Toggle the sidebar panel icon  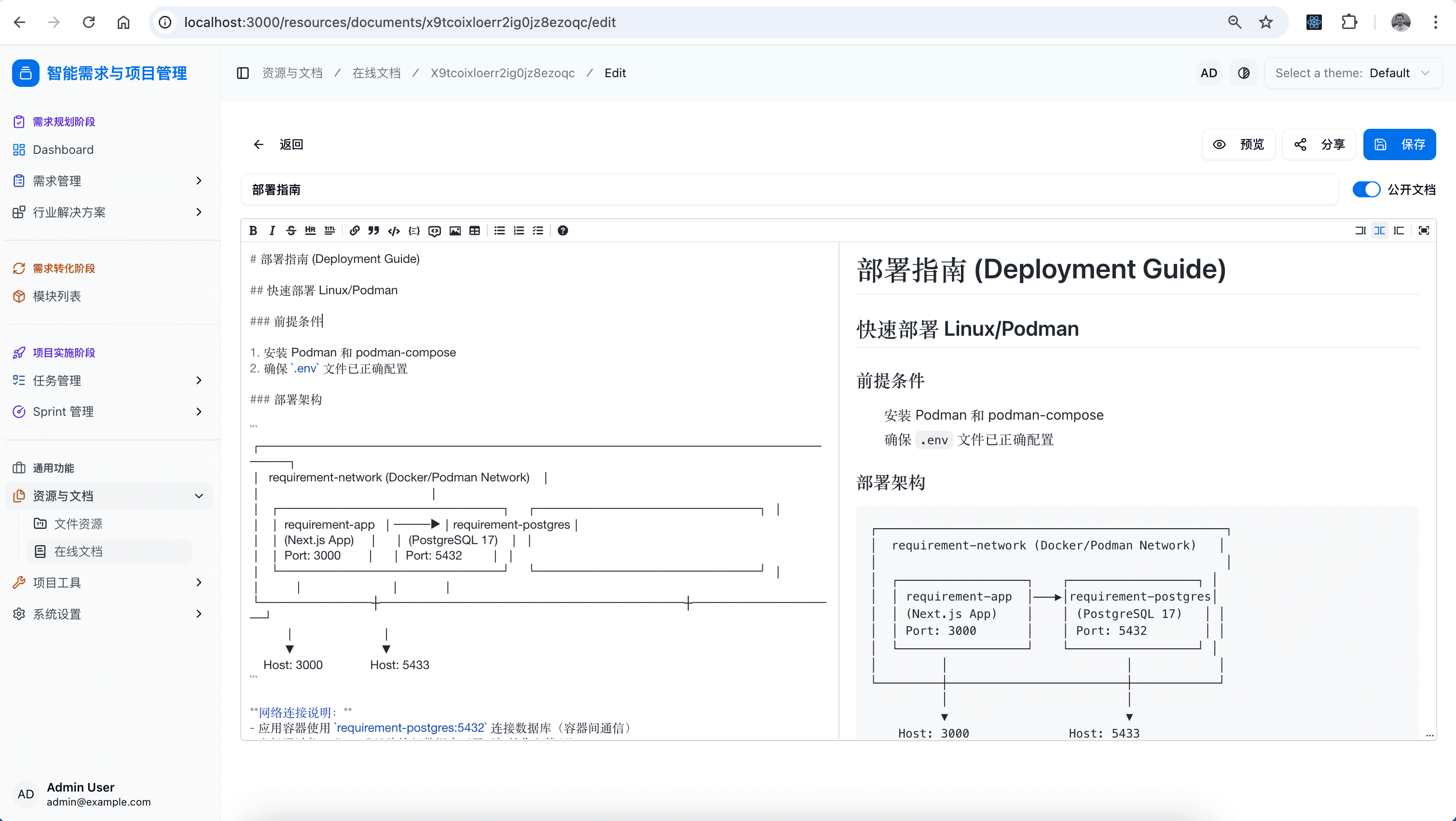pos(243,73)
